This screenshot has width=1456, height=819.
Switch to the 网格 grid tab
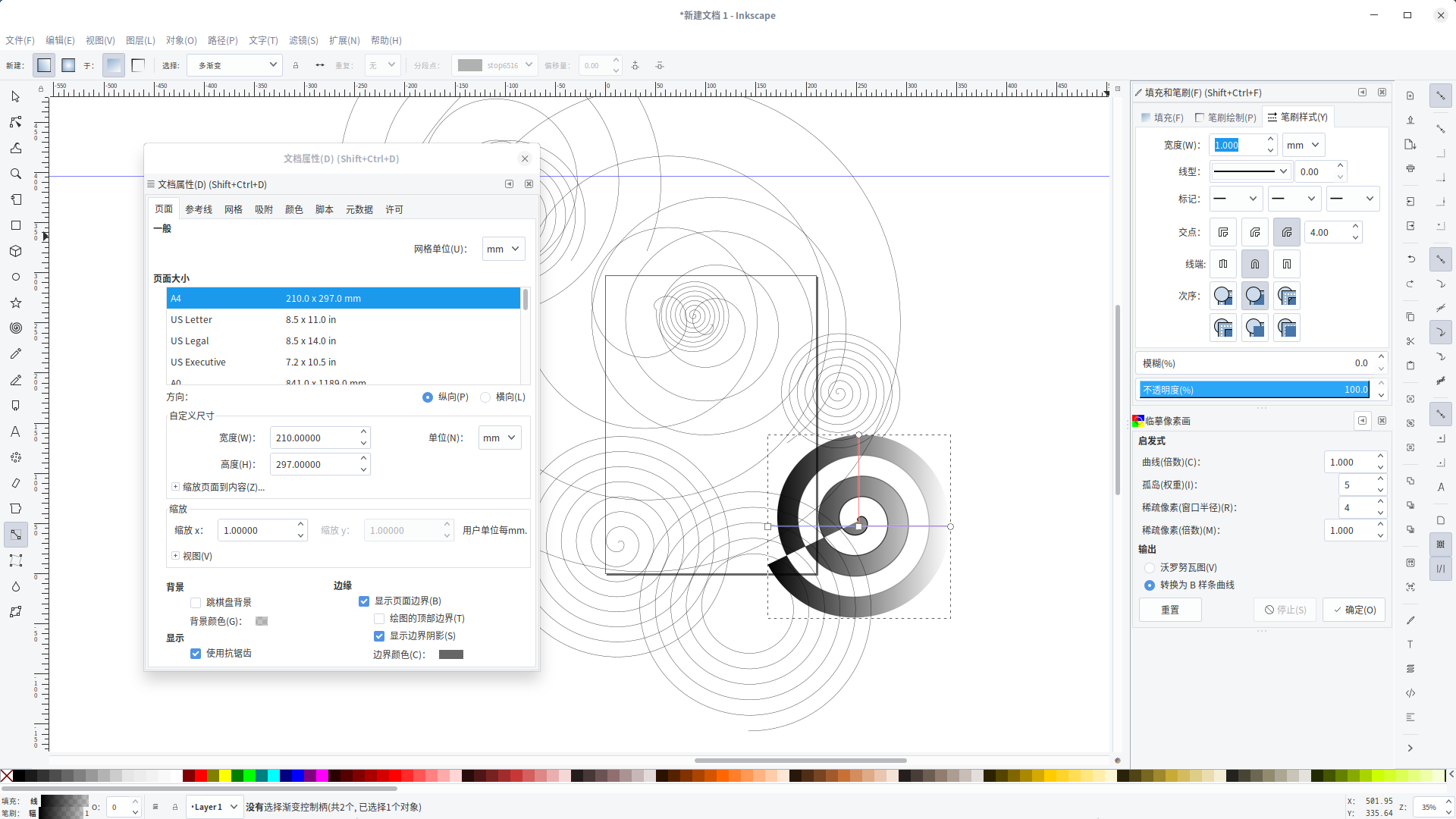point(233,209)
